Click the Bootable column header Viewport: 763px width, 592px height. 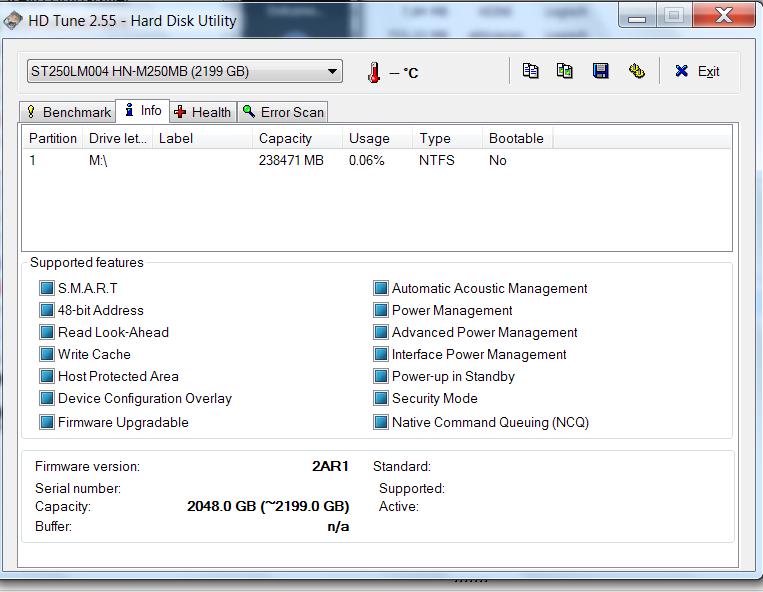coord(518,138)
